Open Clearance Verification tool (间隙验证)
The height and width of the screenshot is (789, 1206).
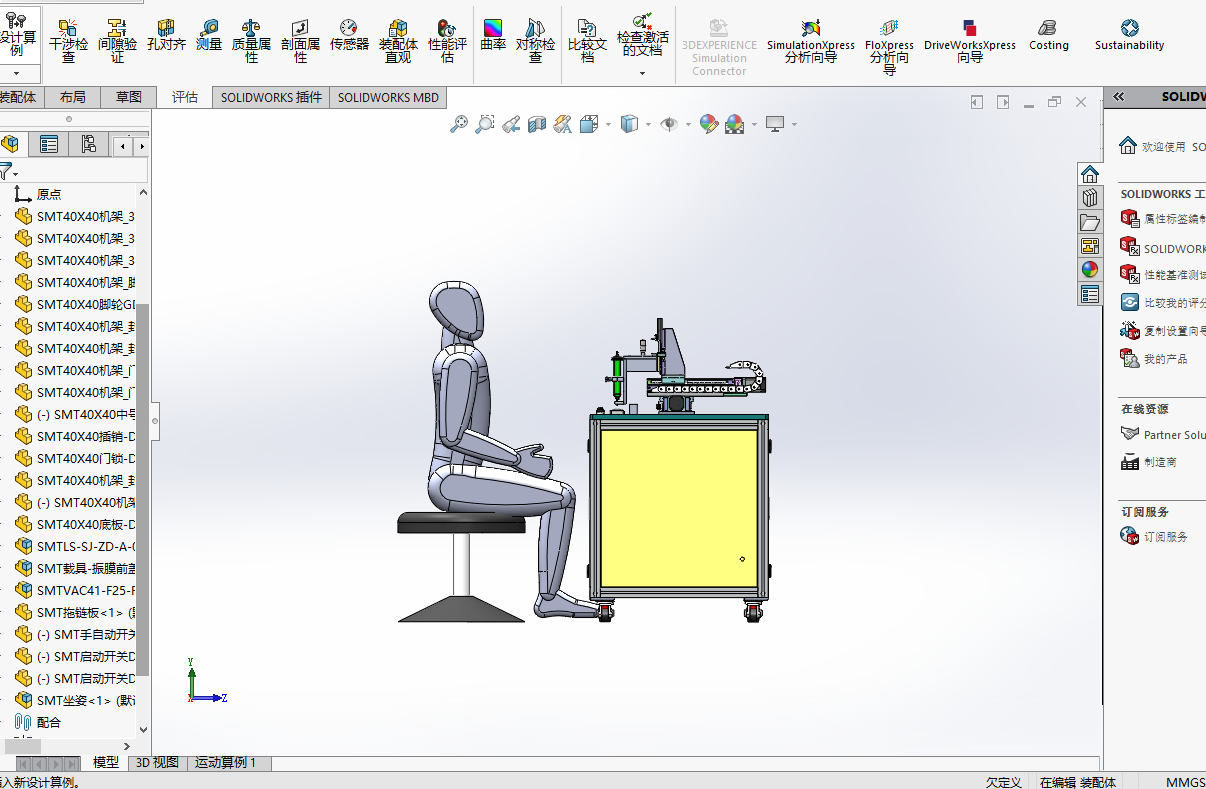117,41
